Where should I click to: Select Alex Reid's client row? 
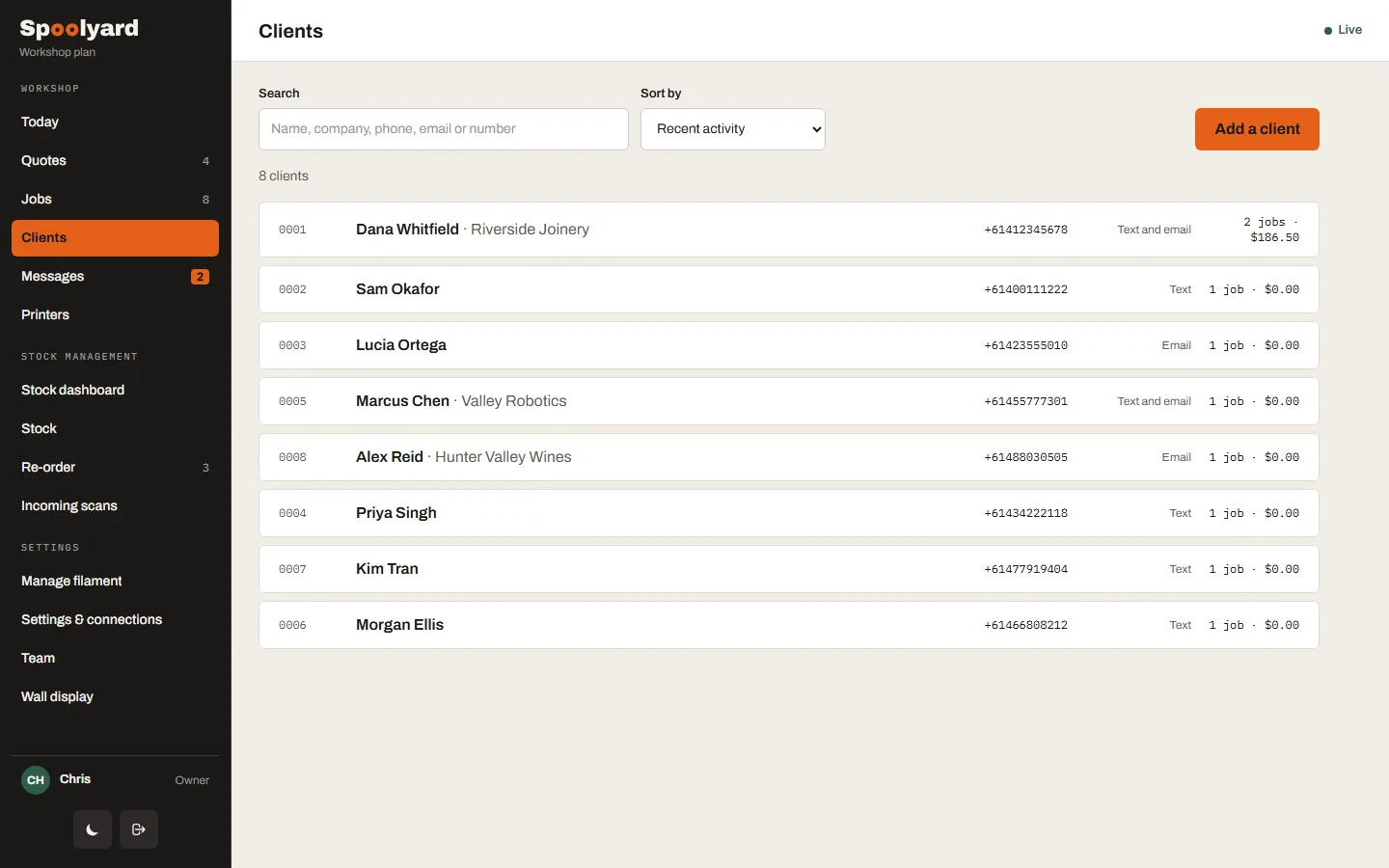click(x=789, y=457)
